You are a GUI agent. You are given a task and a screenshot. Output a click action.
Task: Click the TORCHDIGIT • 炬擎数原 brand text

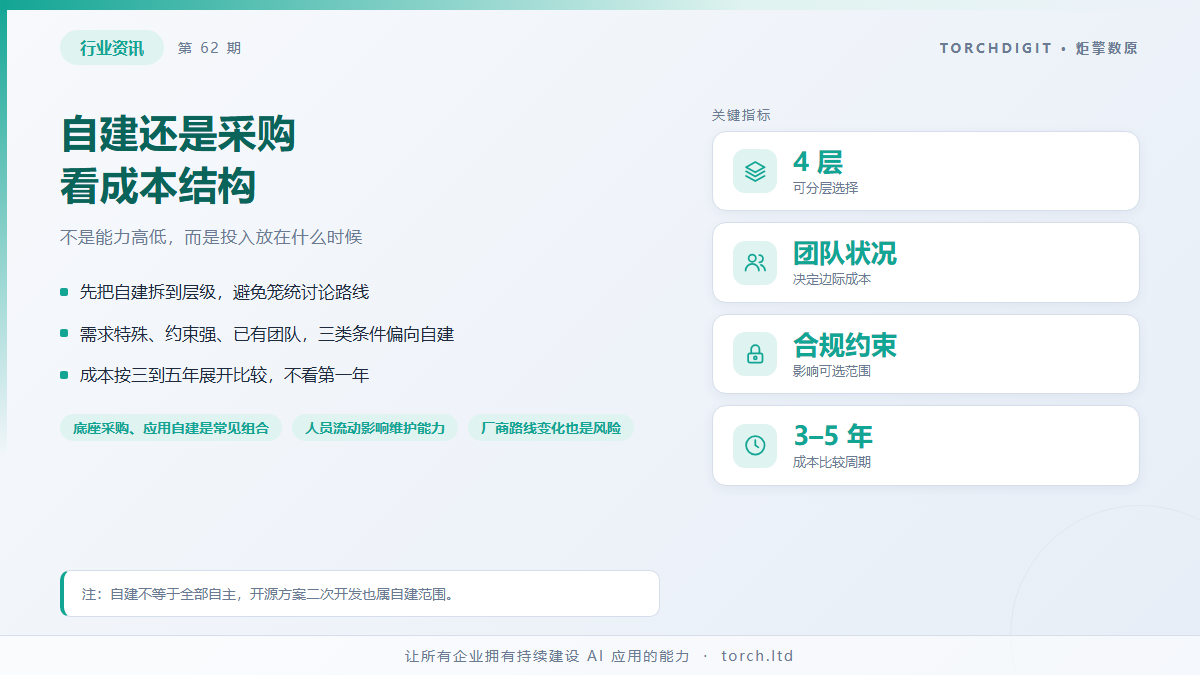(1039, 48)
